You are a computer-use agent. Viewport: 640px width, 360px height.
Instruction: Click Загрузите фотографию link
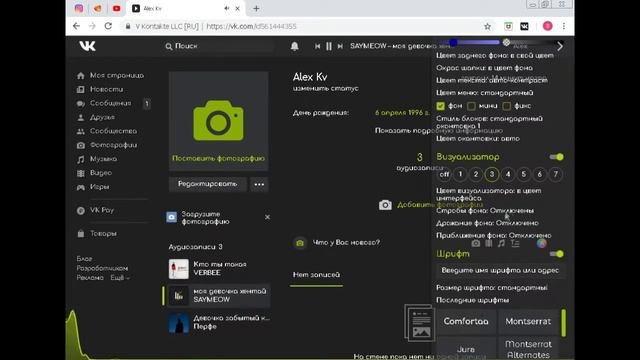coord(205,218)
